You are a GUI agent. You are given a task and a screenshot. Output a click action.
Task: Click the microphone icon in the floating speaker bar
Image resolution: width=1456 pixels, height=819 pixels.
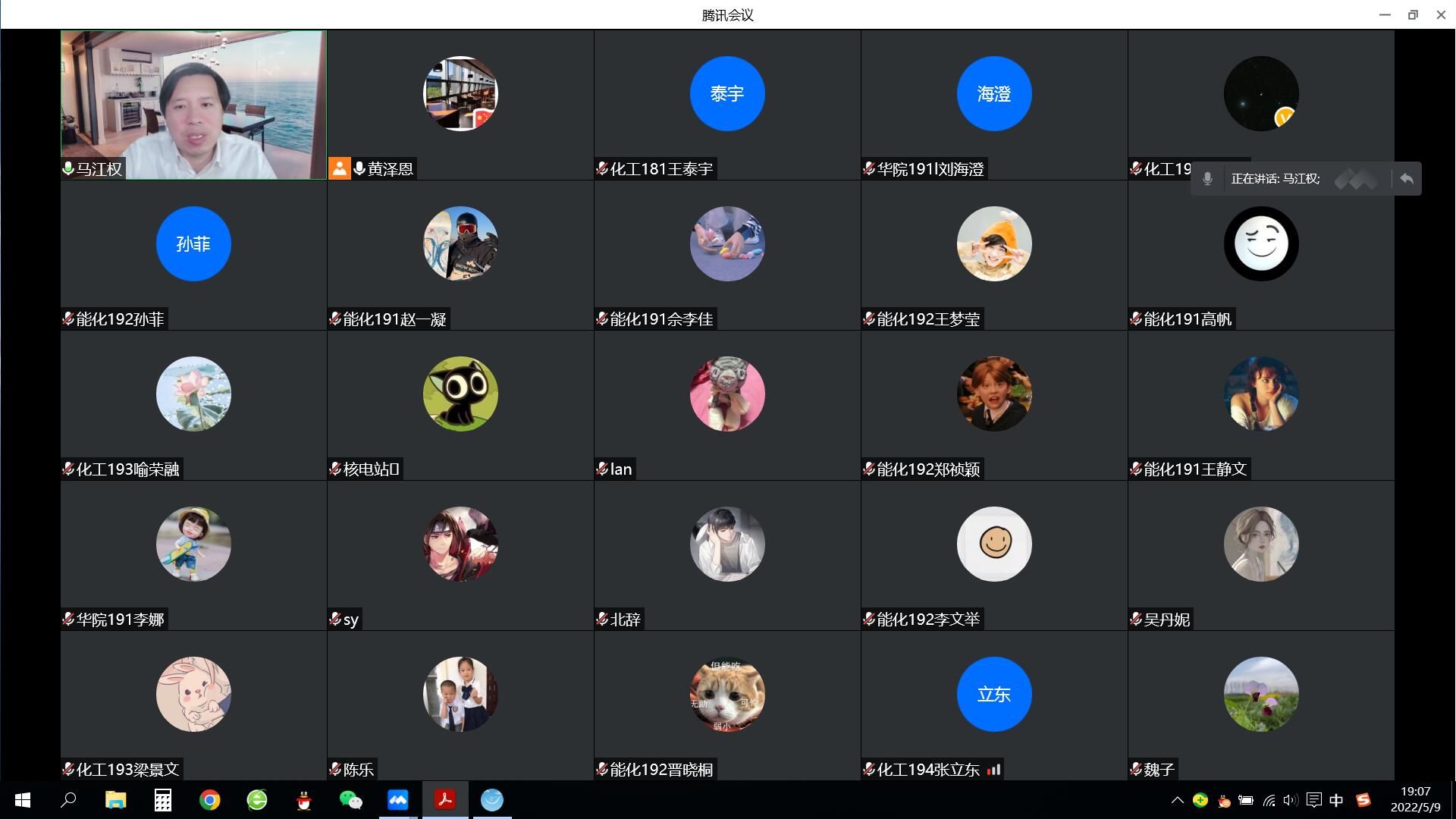[x=1207, y=179]
